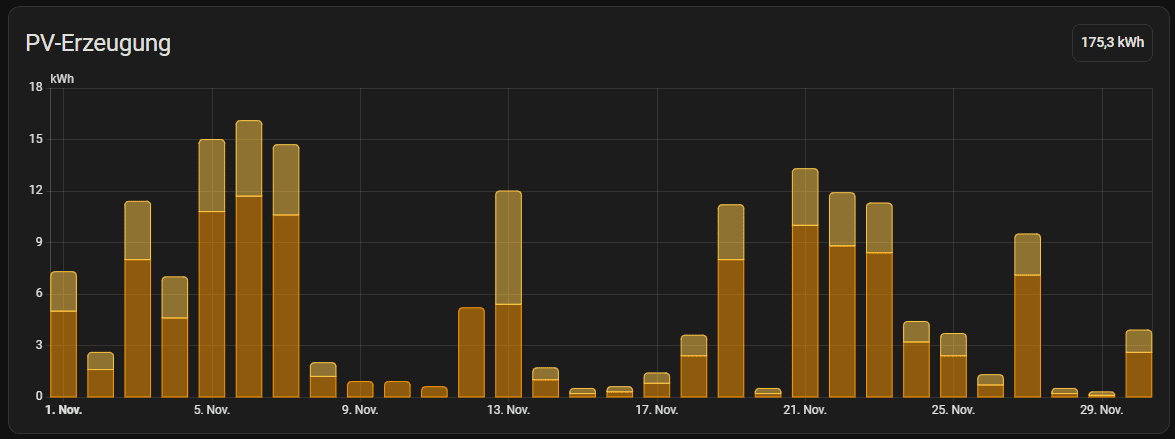Screen dimensions: 1175x439
Task: Click the 12 y-axis value
Action: (36, 191)
